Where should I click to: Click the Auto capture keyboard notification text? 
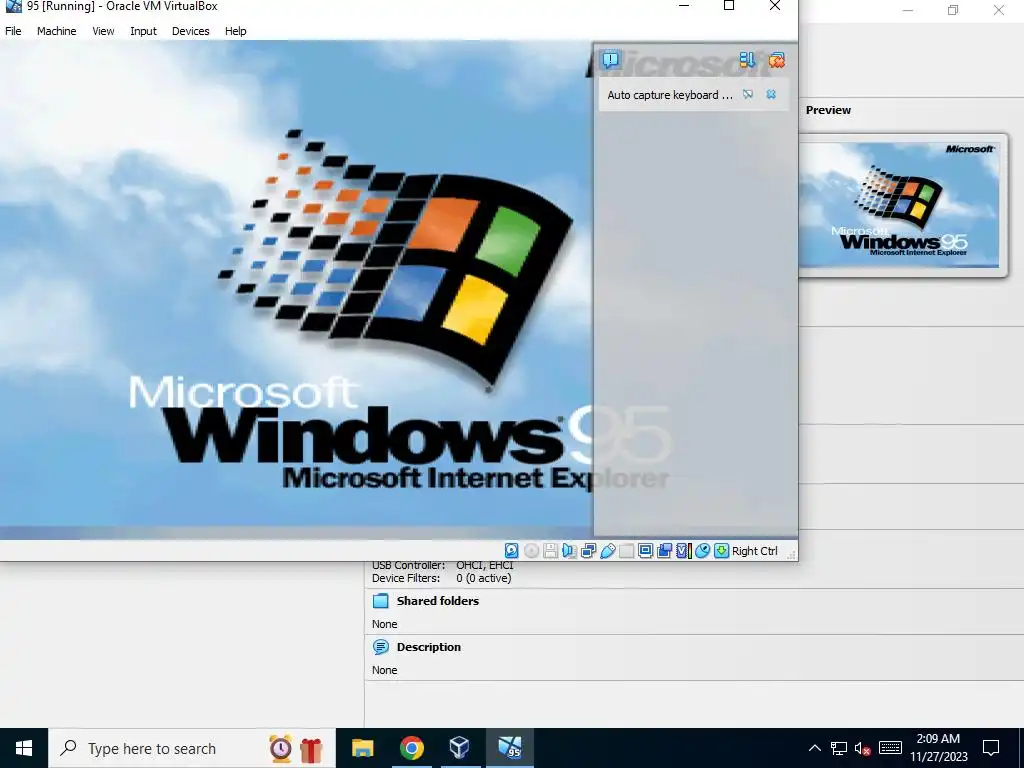click(670, 95)
